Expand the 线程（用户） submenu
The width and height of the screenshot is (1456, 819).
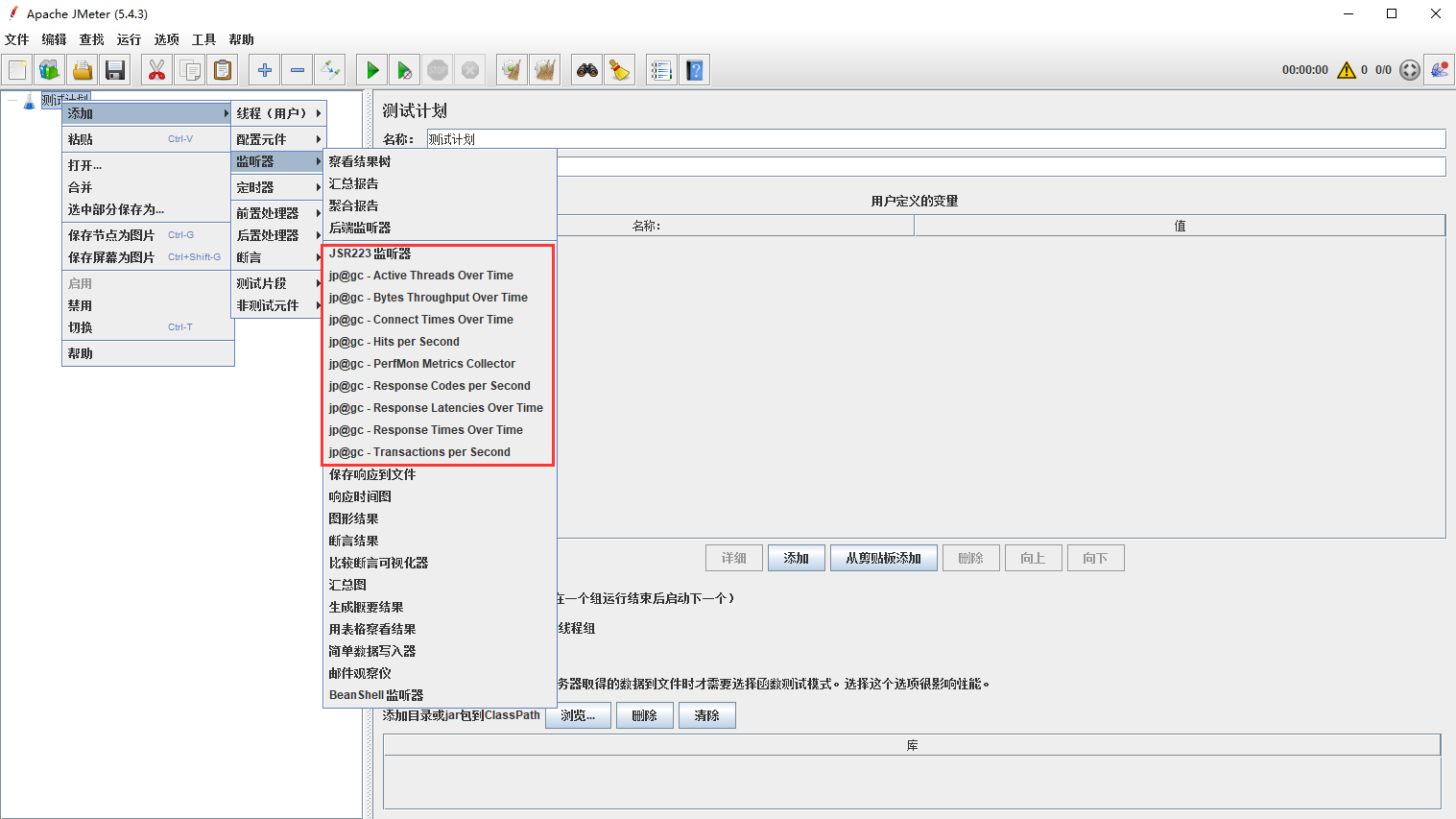click(x=278, y=113)
